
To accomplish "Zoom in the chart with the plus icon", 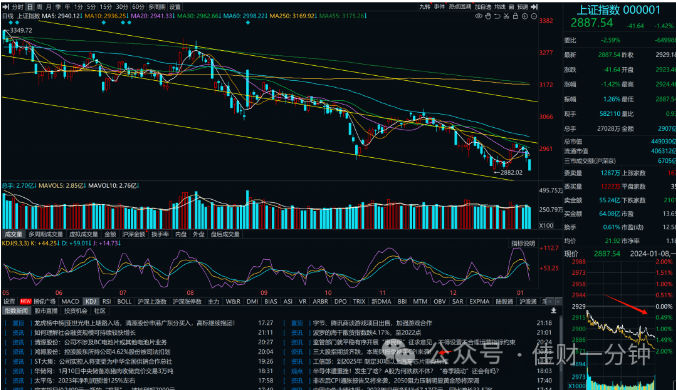I will pos(525,16).
